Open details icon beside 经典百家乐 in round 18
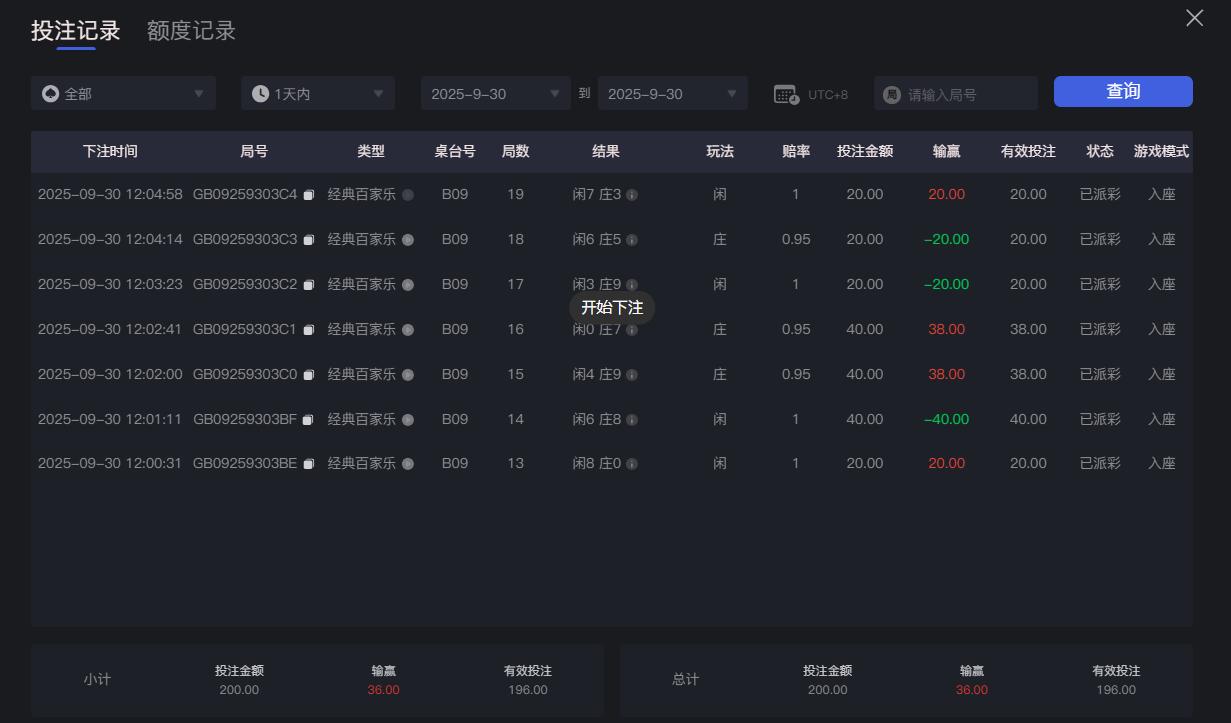Viewport: 1231px width, 723px height. (409, 239)
